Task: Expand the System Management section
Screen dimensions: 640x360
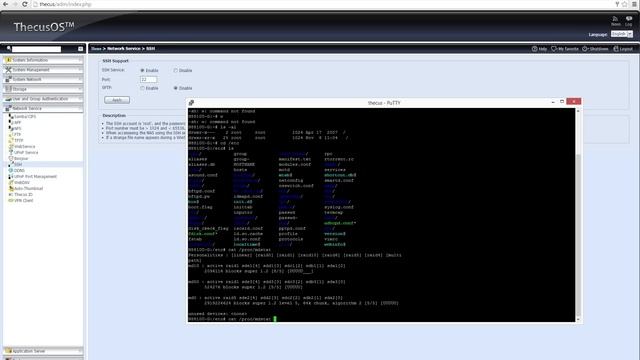Action: click(x=43, y=70)
